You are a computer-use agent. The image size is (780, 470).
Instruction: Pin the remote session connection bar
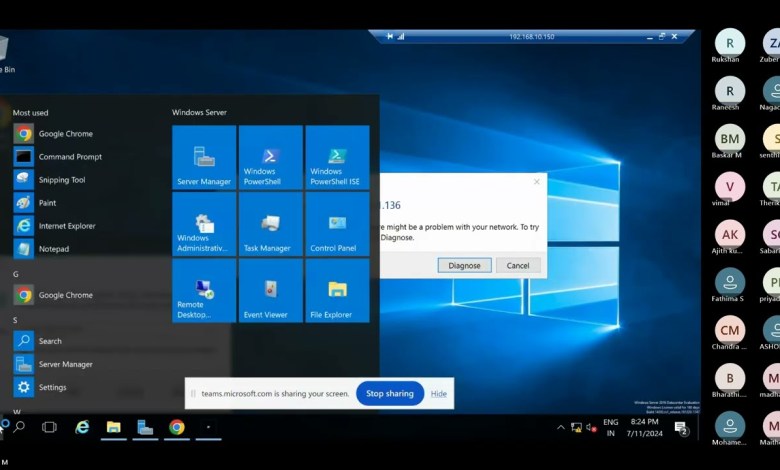click(390, 36)
